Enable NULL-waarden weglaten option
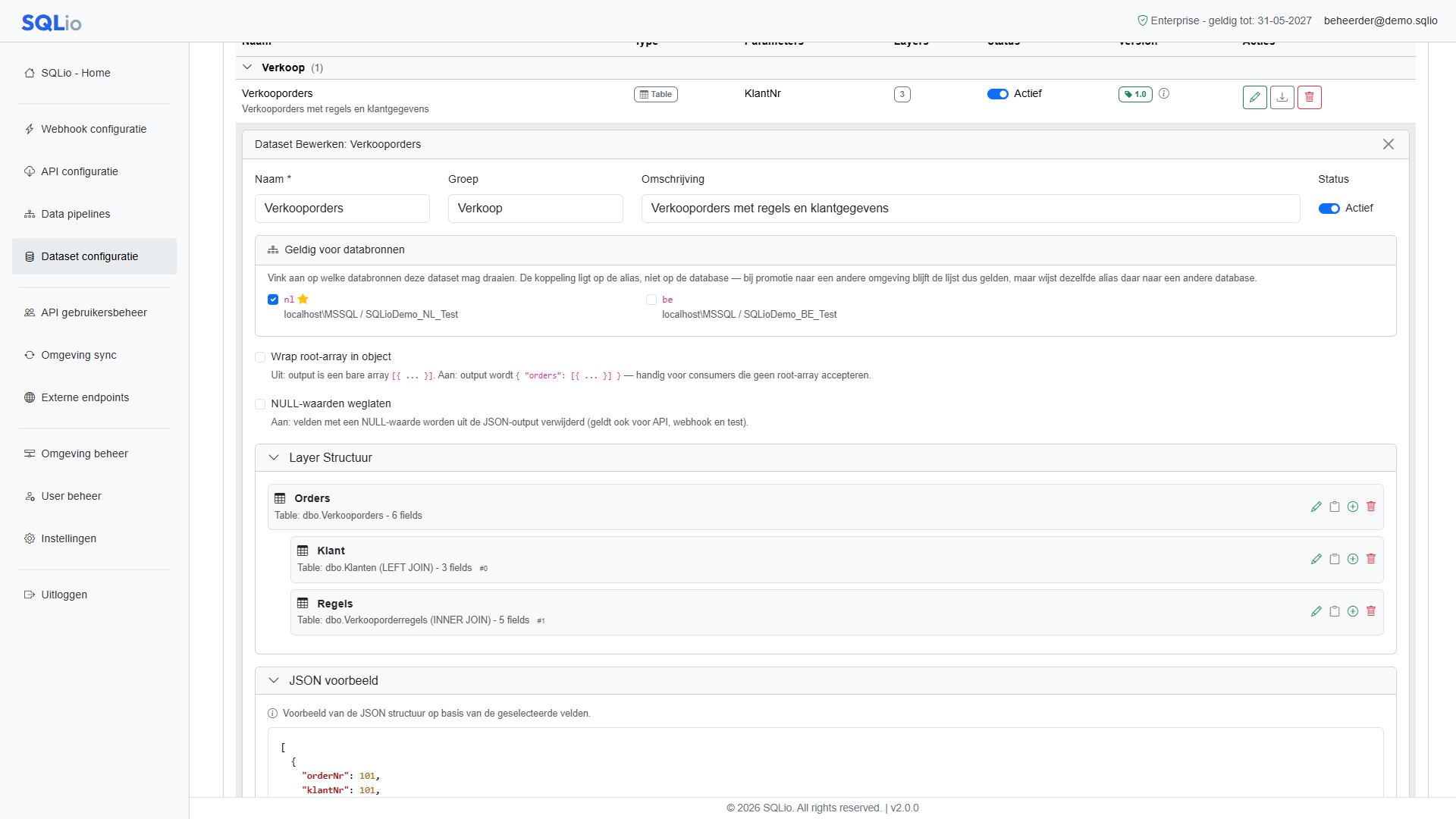Viewport: 1456px width, 819px height. click(260, 404)
